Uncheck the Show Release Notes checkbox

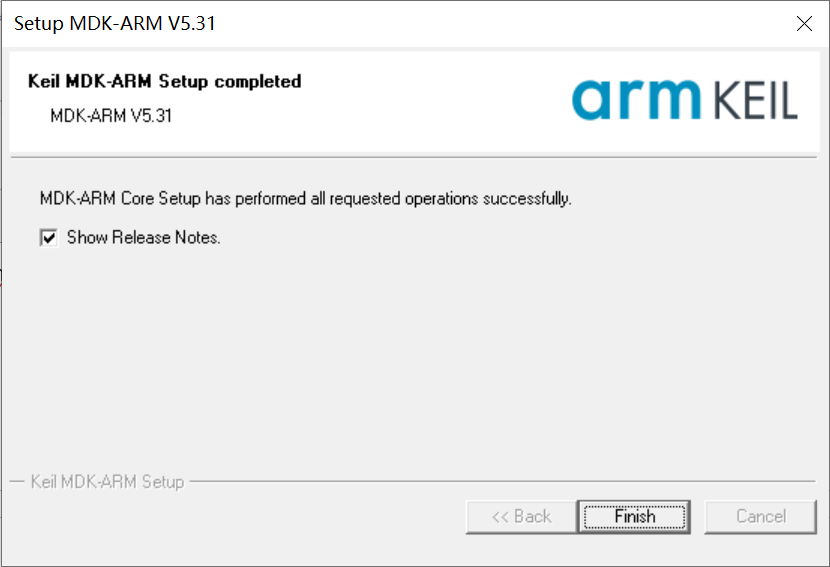[x=49, y=237]
